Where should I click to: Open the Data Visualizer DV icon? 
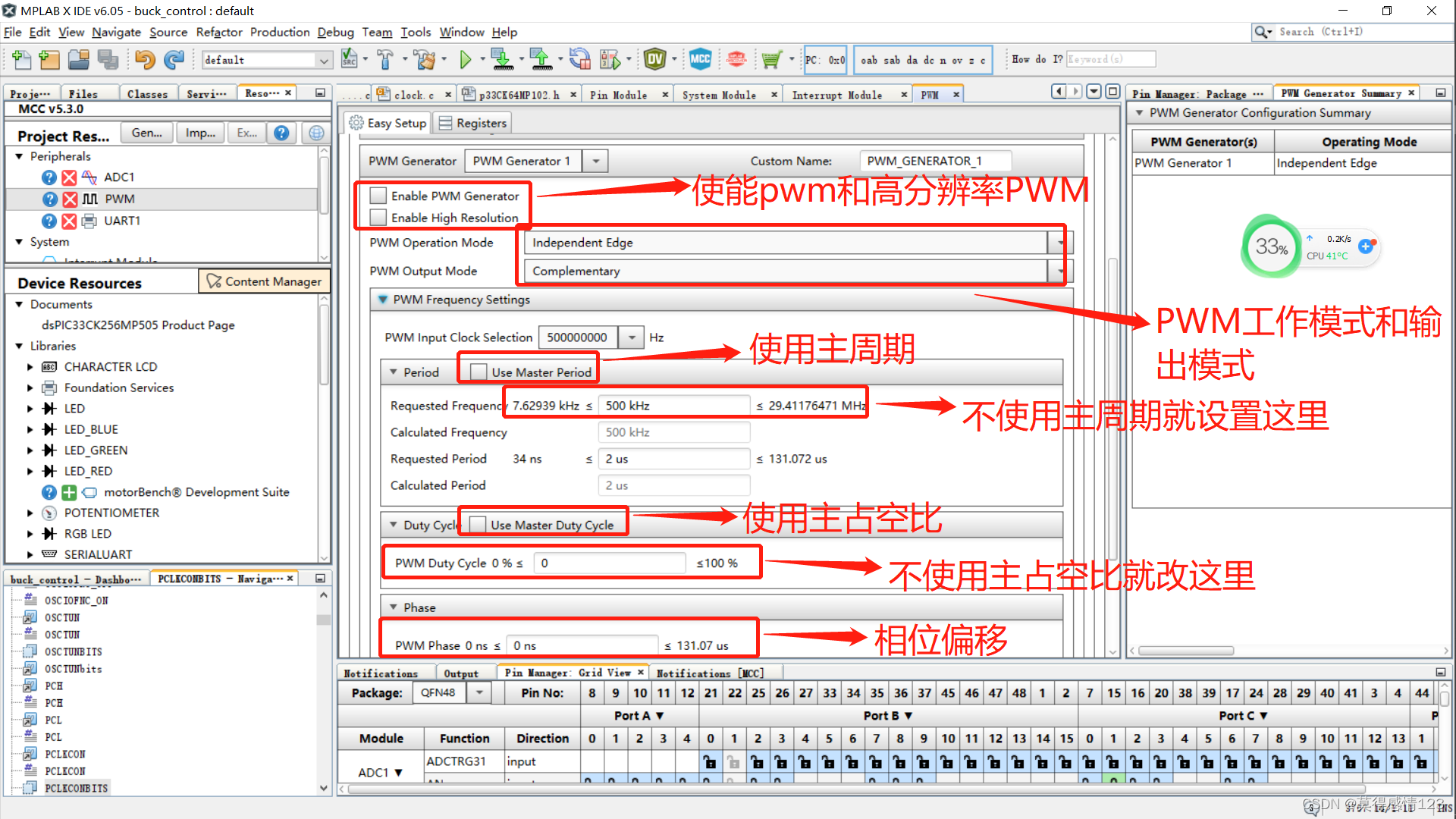point(654,59)
